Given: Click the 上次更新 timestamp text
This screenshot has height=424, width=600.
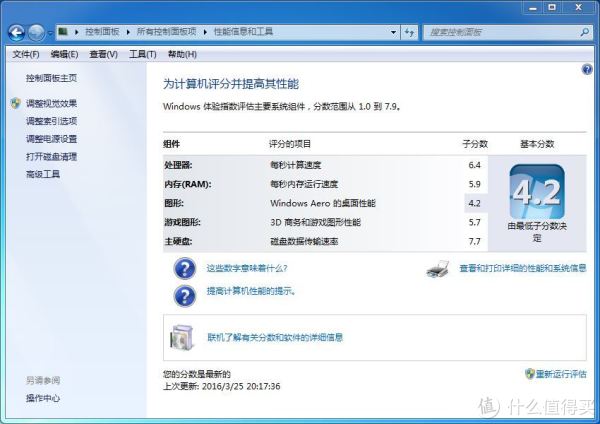Looking at the screenshot, I should coord(222,386).
